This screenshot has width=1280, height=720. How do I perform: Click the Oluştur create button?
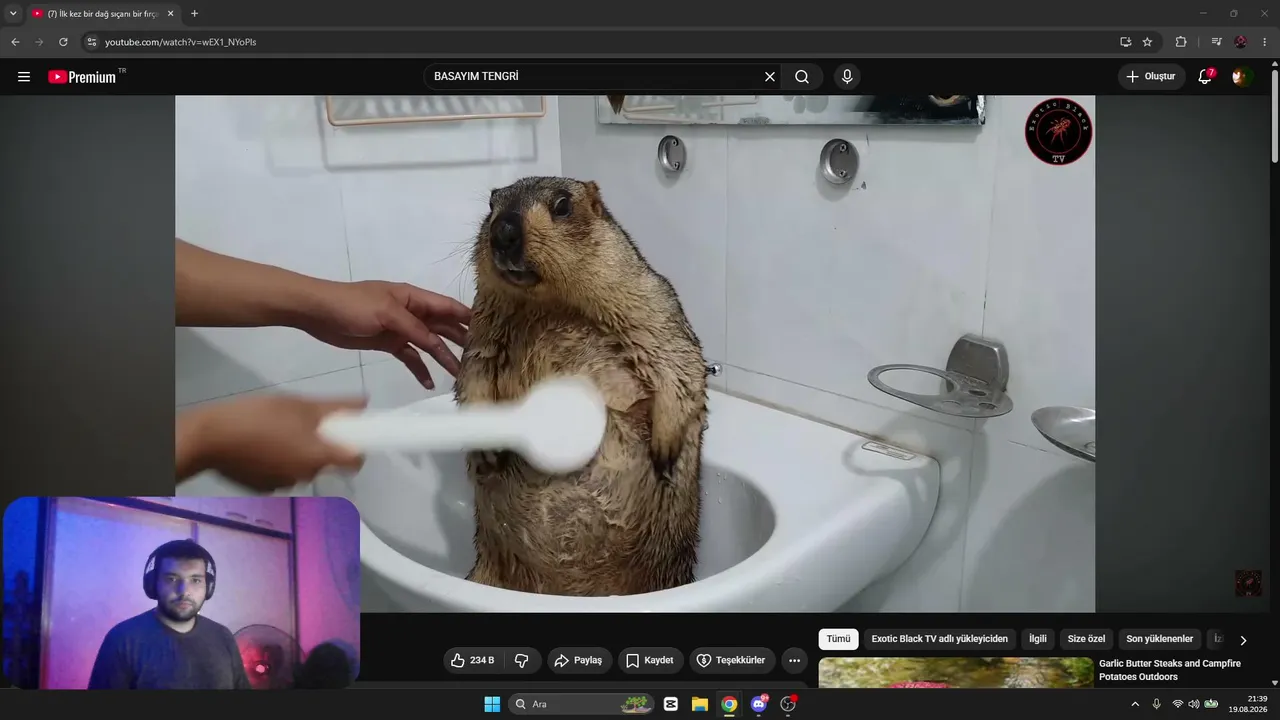tap(1151, 77)
